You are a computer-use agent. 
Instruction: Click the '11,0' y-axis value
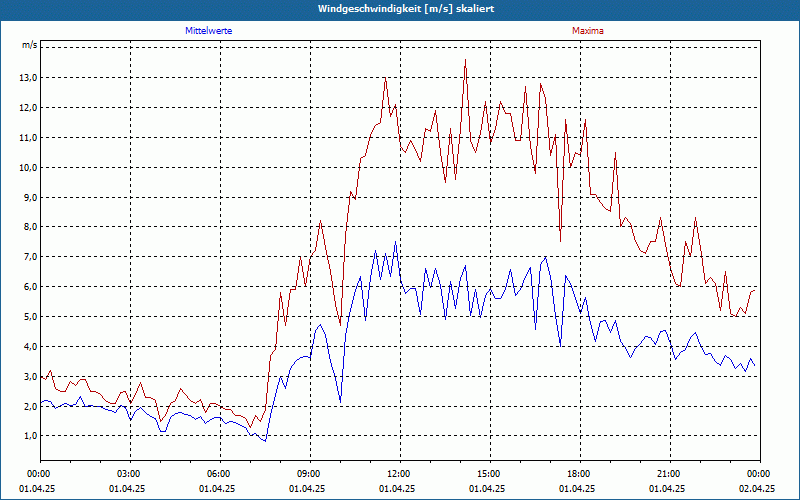29,138
